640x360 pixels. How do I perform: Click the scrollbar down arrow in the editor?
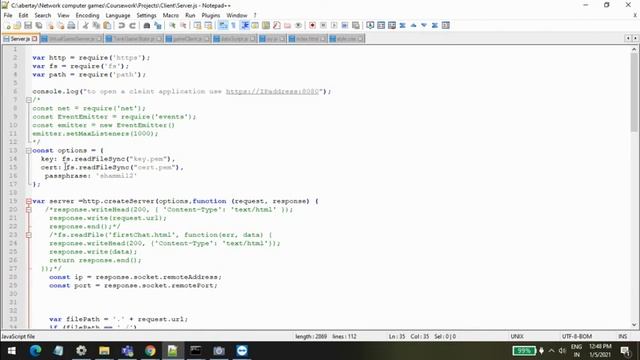(x=634, y=325)
